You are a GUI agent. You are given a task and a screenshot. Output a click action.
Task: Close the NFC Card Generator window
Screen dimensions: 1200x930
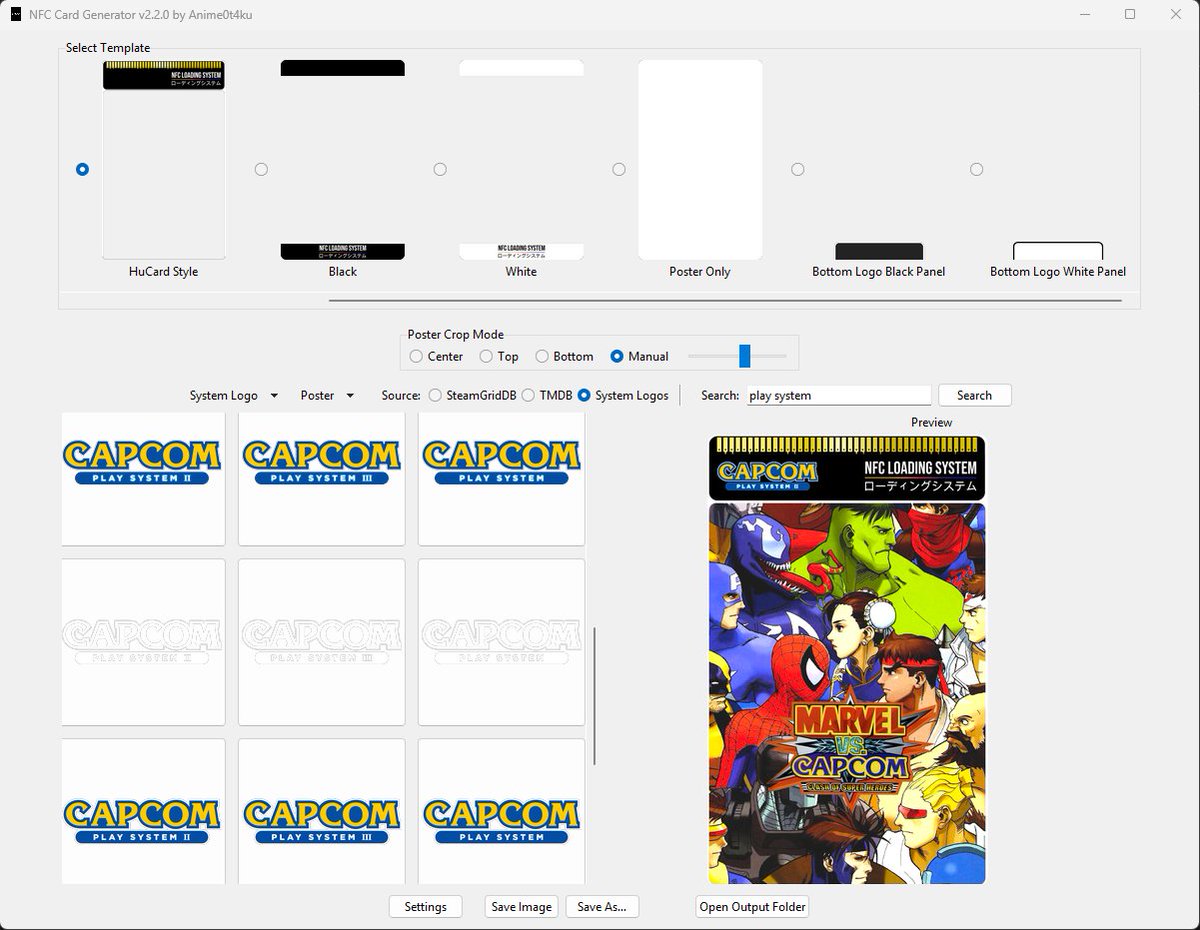[x=1176, y=14]
